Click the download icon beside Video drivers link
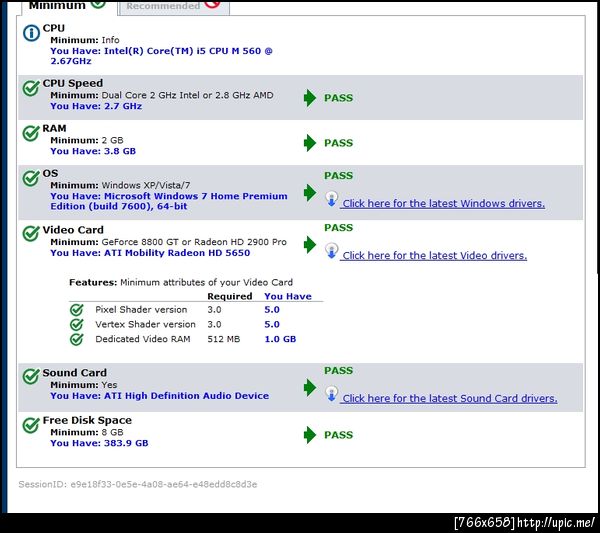 (331, 251)
